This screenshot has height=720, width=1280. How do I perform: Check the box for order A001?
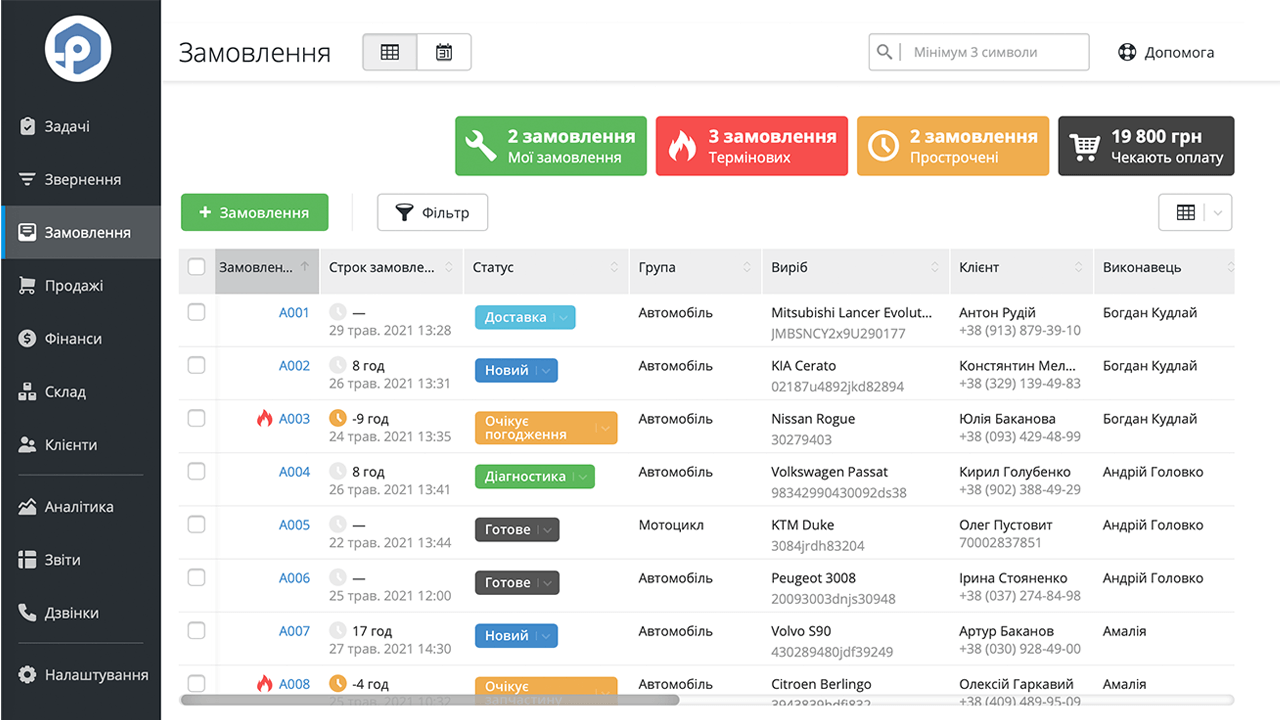pos(197,313)
